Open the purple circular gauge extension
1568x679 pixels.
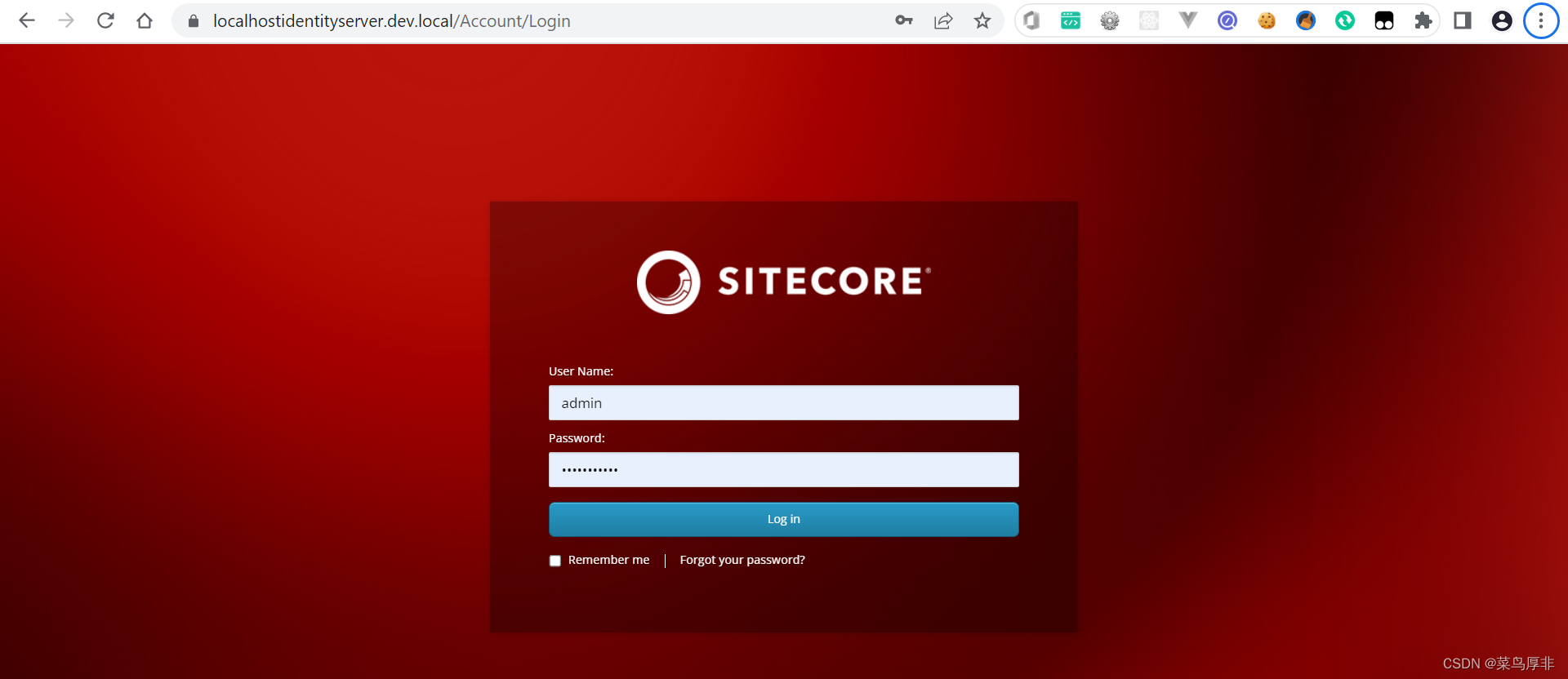point(1227,20)
